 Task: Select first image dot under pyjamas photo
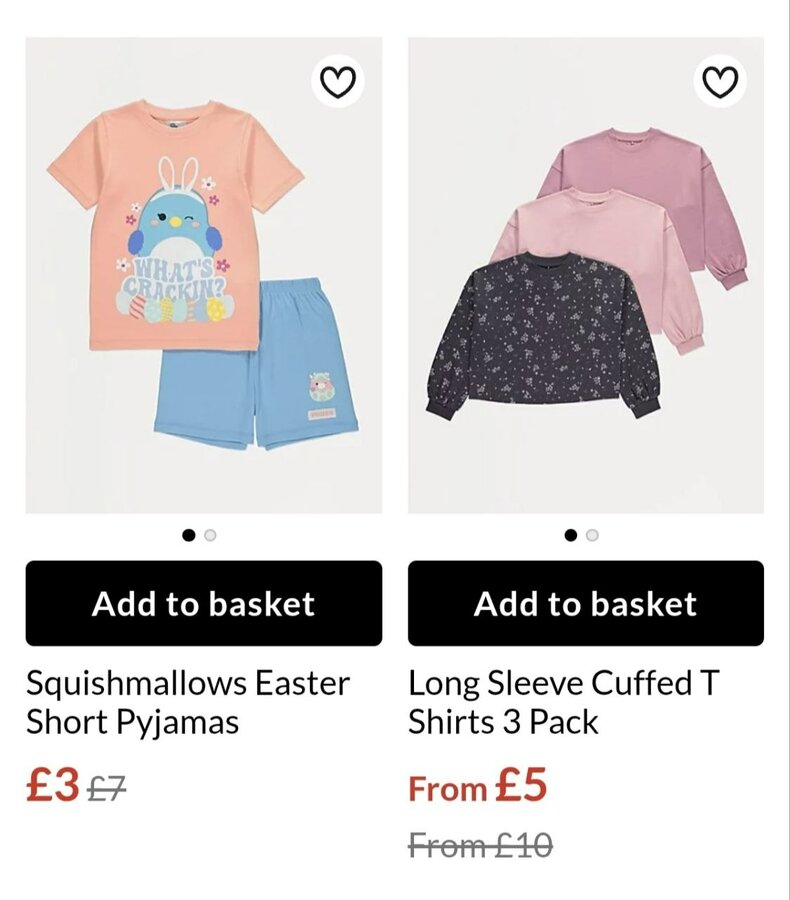[x=189, y=535]
